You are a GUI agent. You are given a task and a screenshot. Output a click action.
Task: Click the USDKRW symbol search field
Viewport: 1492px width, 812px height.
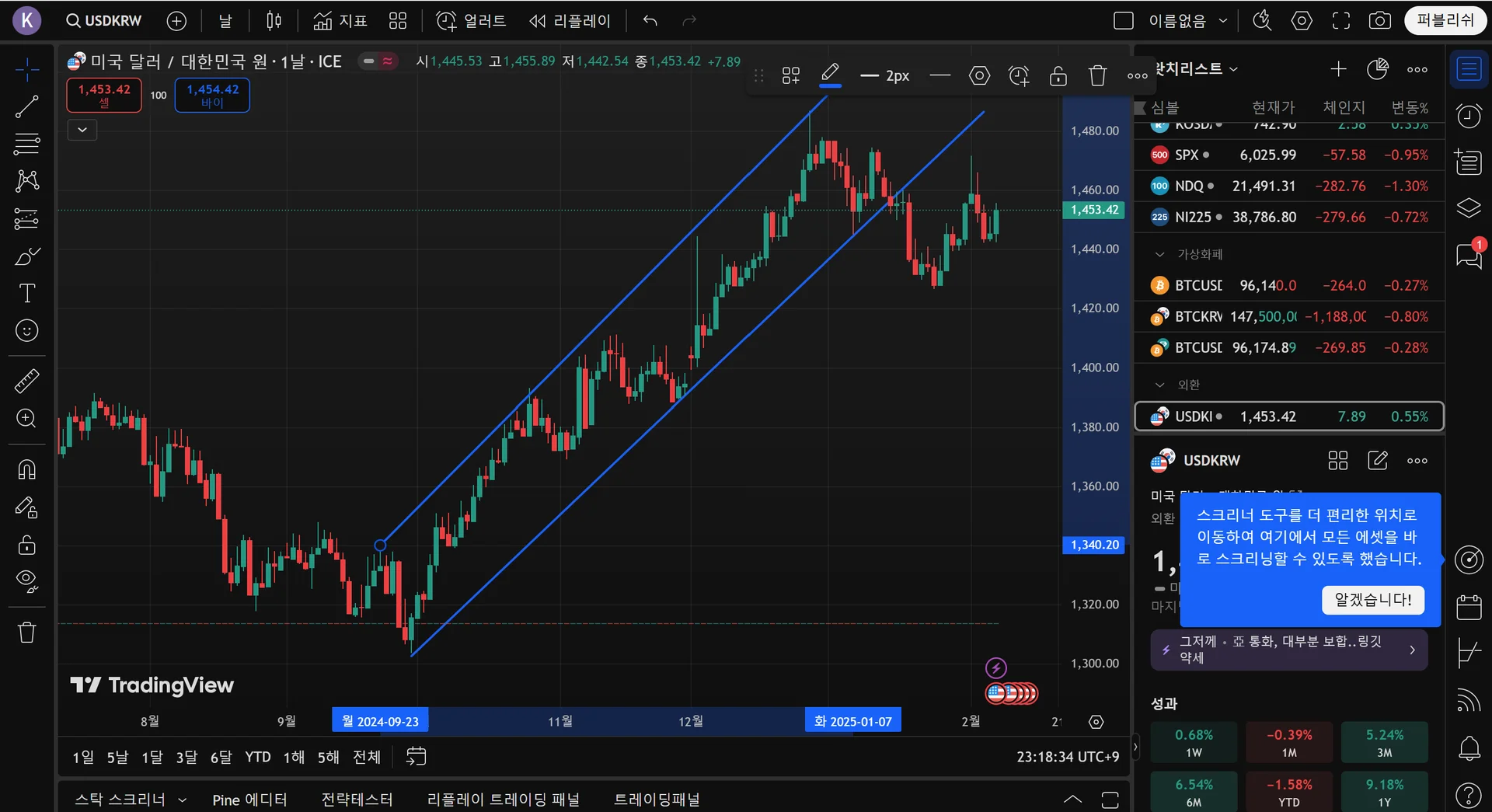103,21
